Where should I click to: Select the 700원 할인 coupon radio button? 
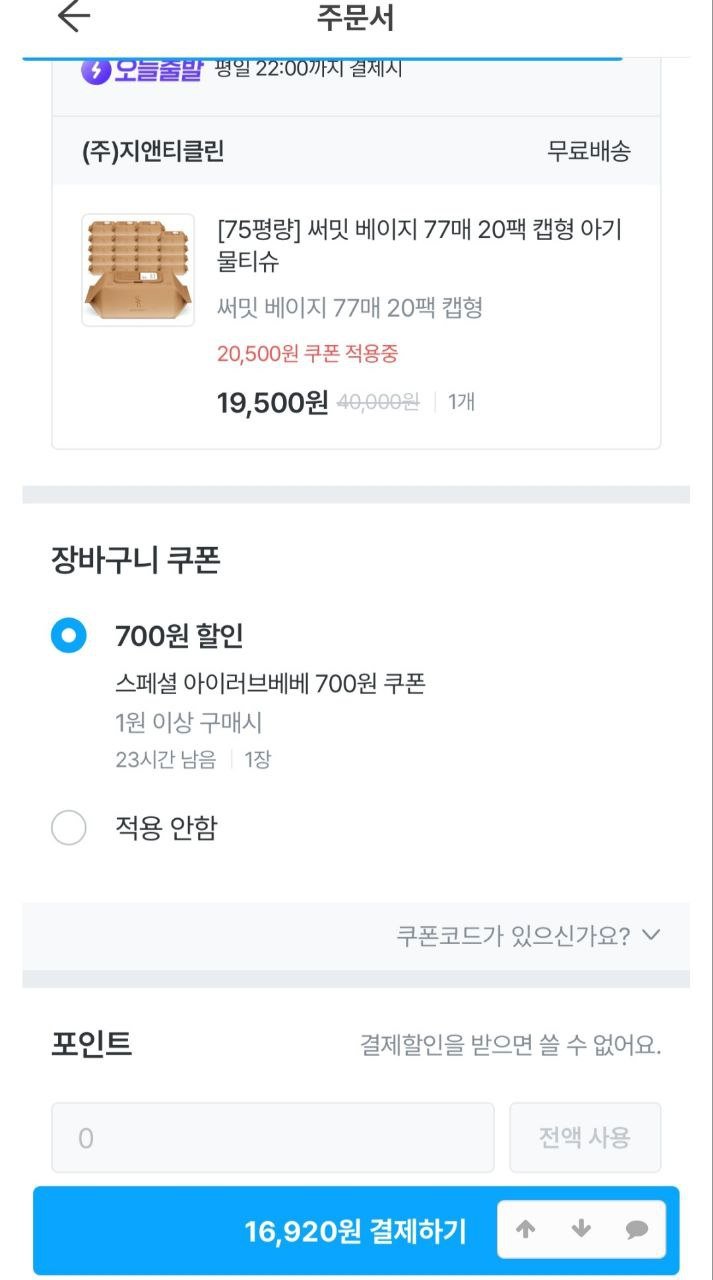tap(69, 636)
